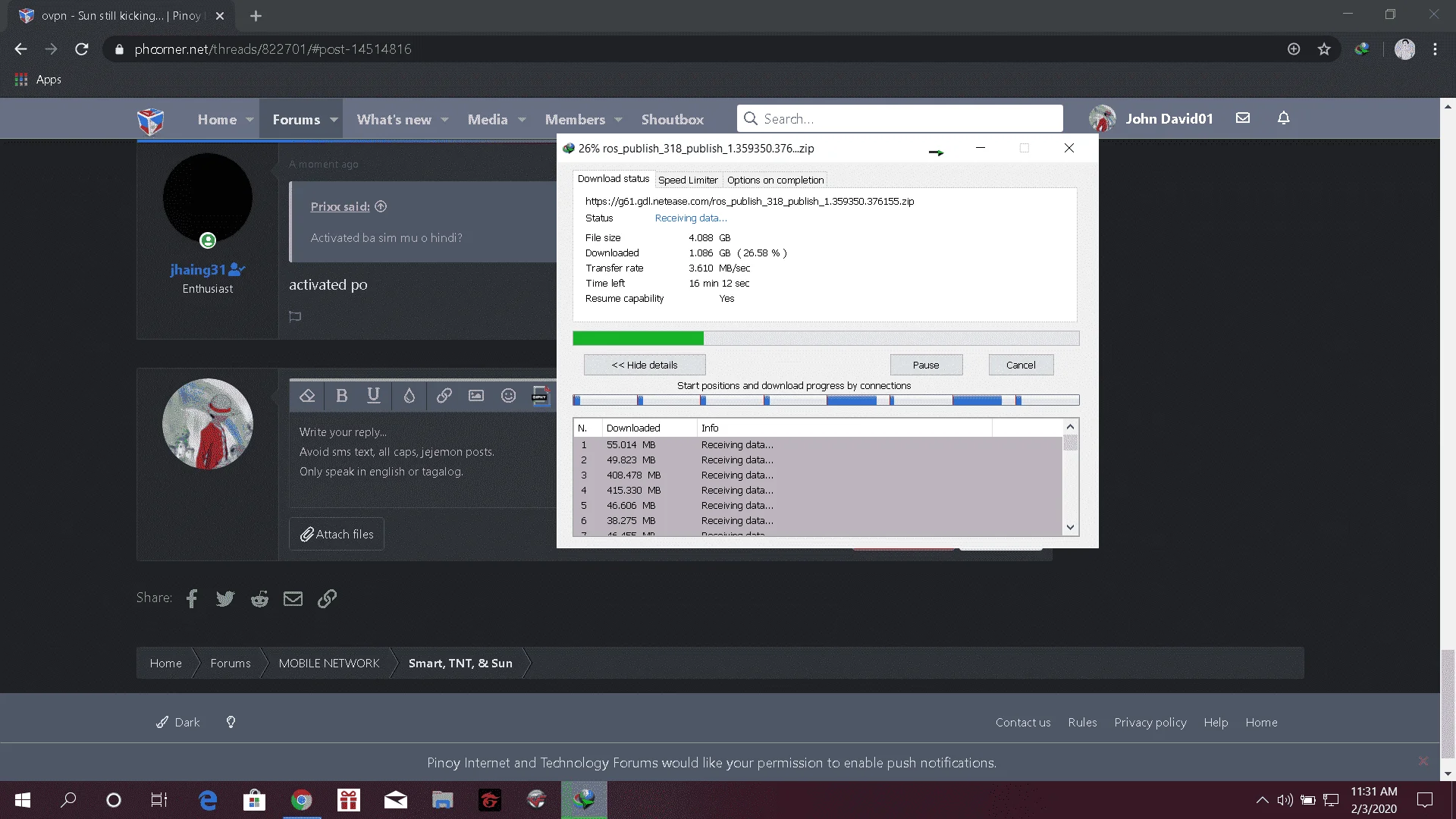Click the install plus icon in the address bar
This screenshot has height=819, width=1456.
1294,49
